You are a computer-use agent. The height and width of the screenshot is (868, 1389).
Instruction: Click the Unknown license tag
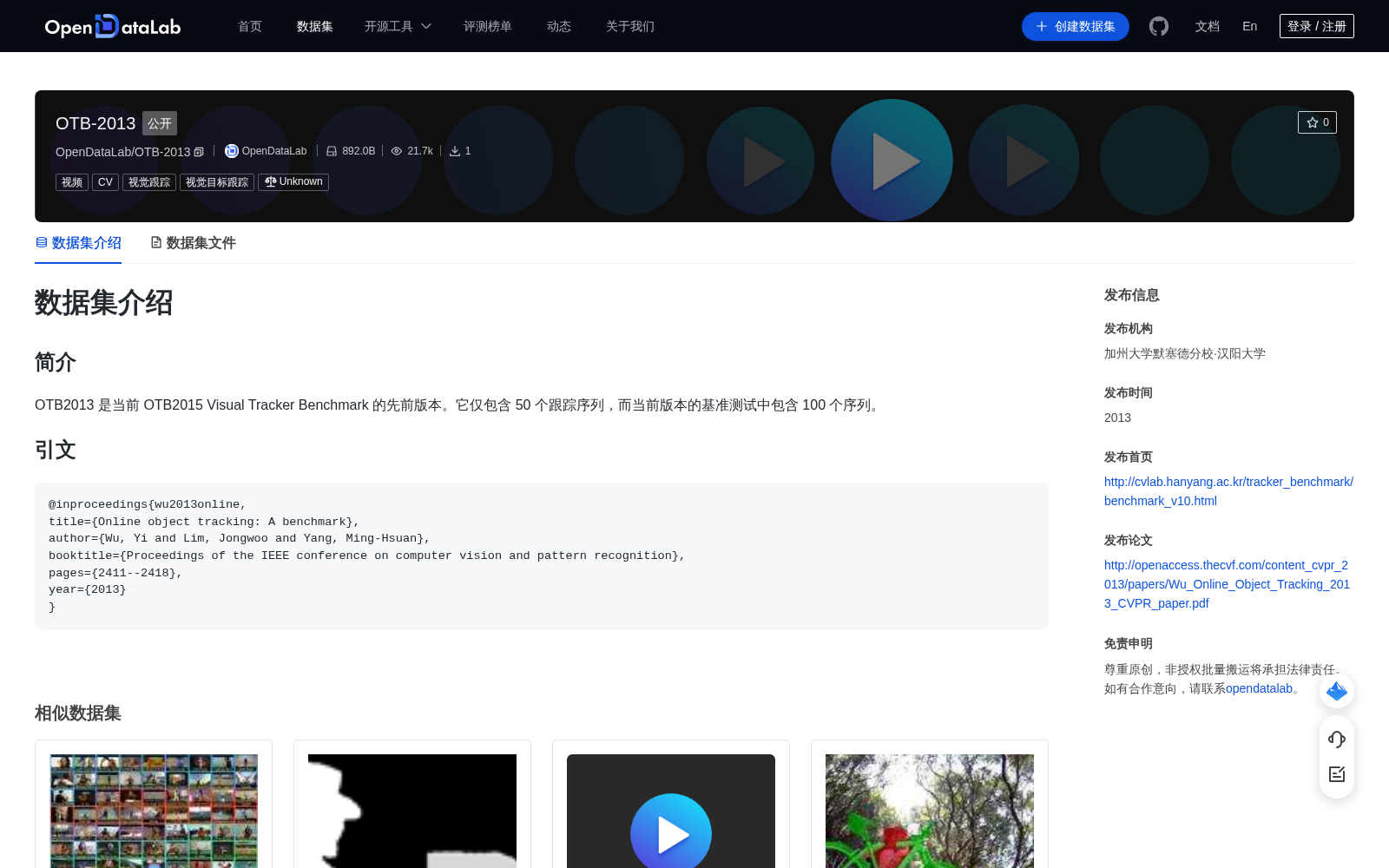click(293, 182)
